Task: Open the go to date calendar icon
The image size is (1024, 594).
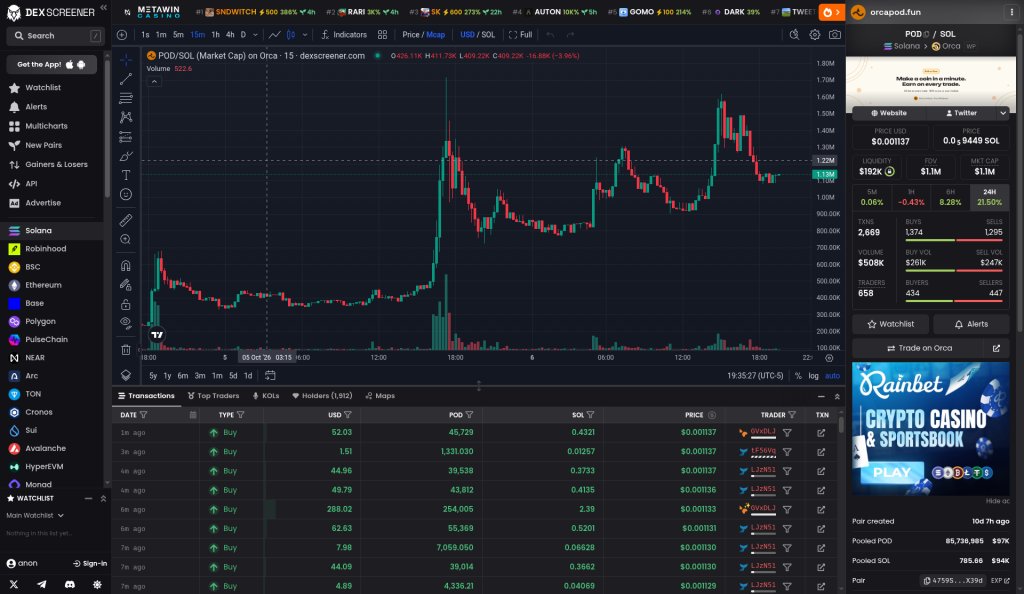Action: [x=270, y=375]
